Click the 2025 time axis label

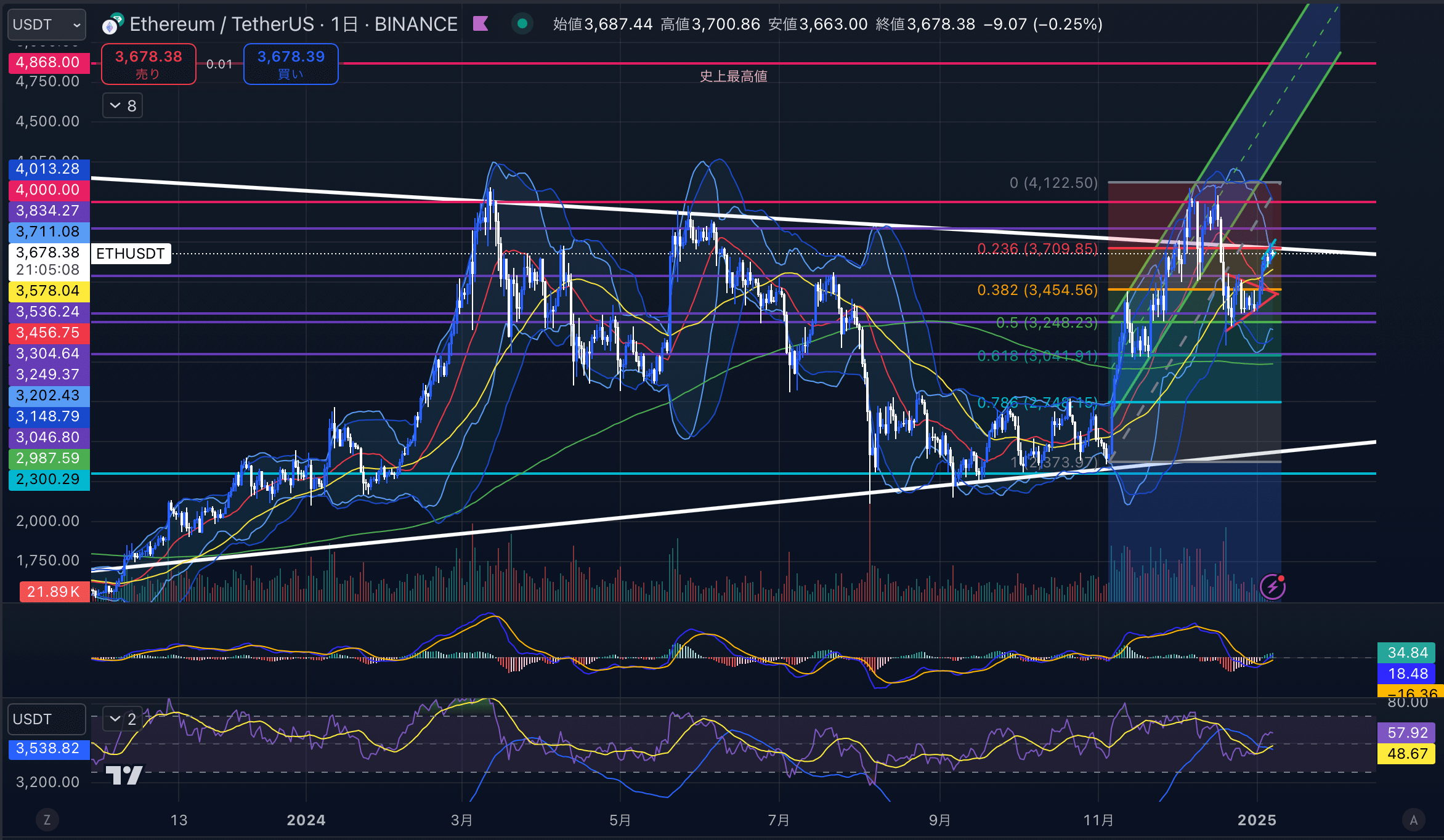(x=1257, y=820)
